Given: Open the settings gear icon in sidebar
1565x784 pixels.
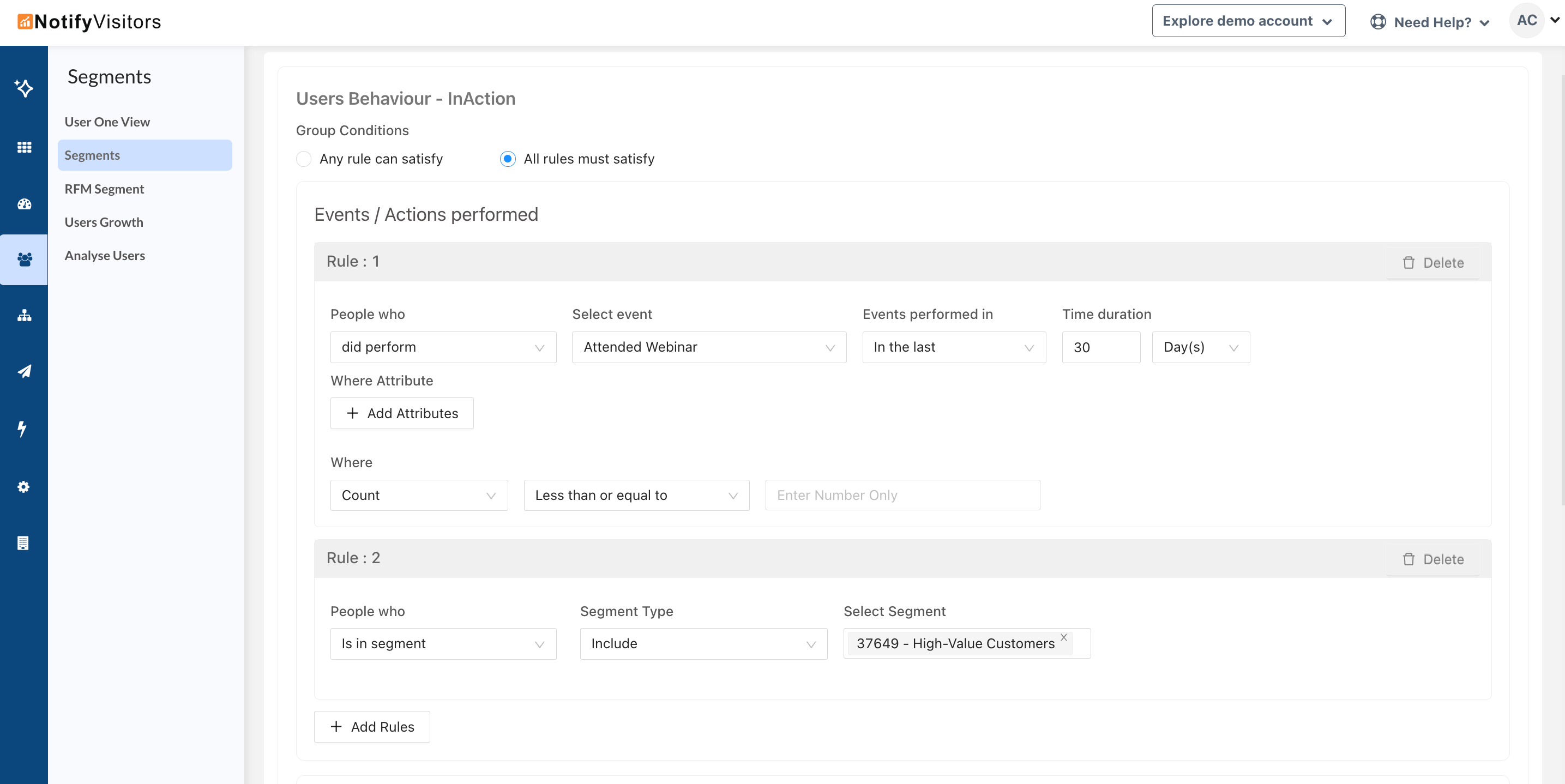Looking at the screenshot, I should [x=23, y=486].
